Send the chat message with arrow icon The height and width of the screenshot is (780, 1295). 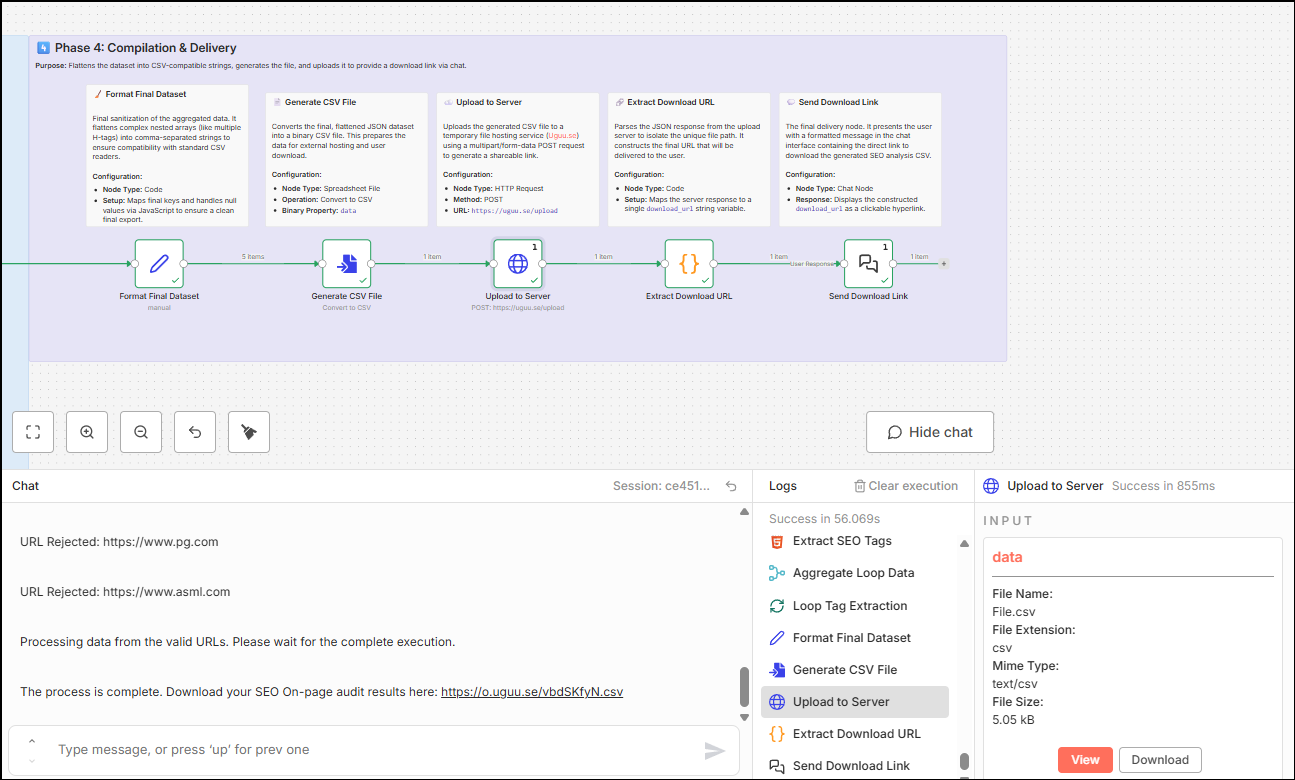715,750
